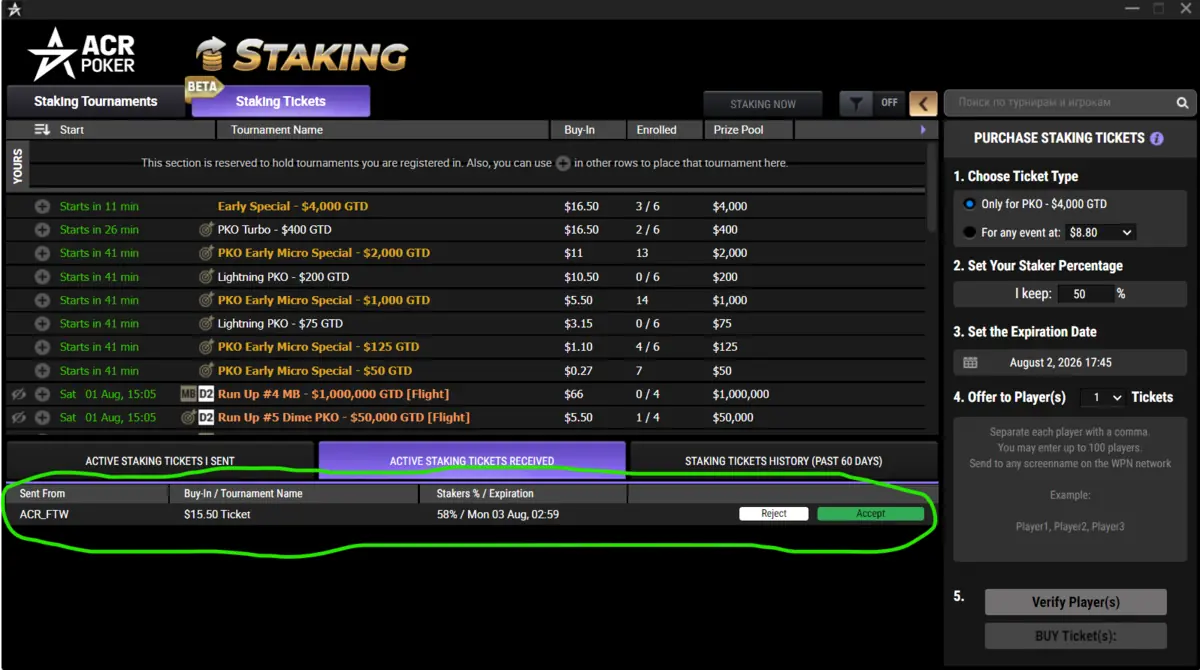
Task: Click plus icon for Lightning PKO $75 GTD
Action: [42, 323]
